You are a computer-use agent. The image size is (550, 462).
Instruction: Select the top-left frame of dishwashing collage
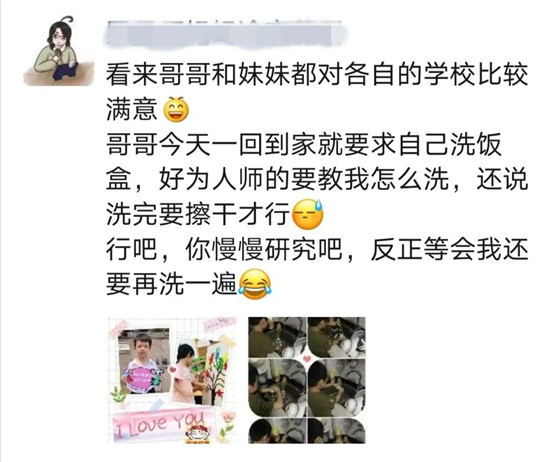(277, 337)
